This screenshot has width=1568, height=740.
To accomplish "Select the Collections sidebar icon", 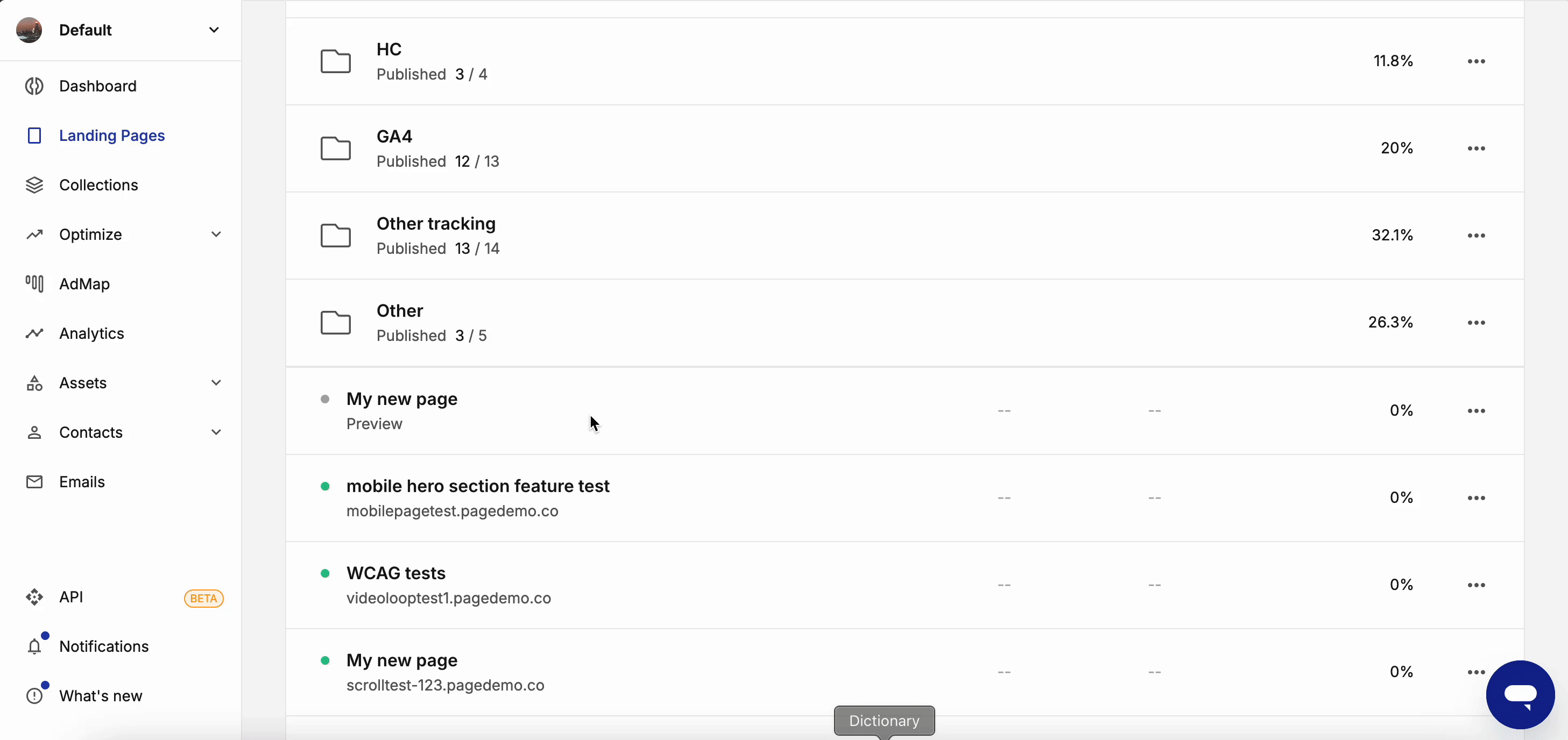I will pos(34,184).
